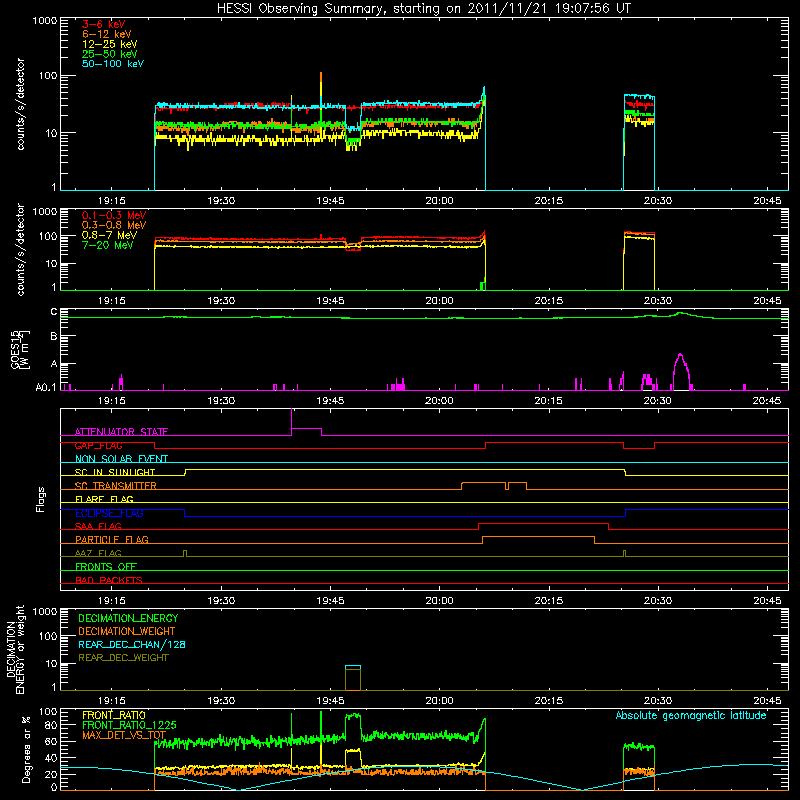Click the raised SAA_FLAG segment
This screenshot has width=800, height=800.
click(543, 523)
